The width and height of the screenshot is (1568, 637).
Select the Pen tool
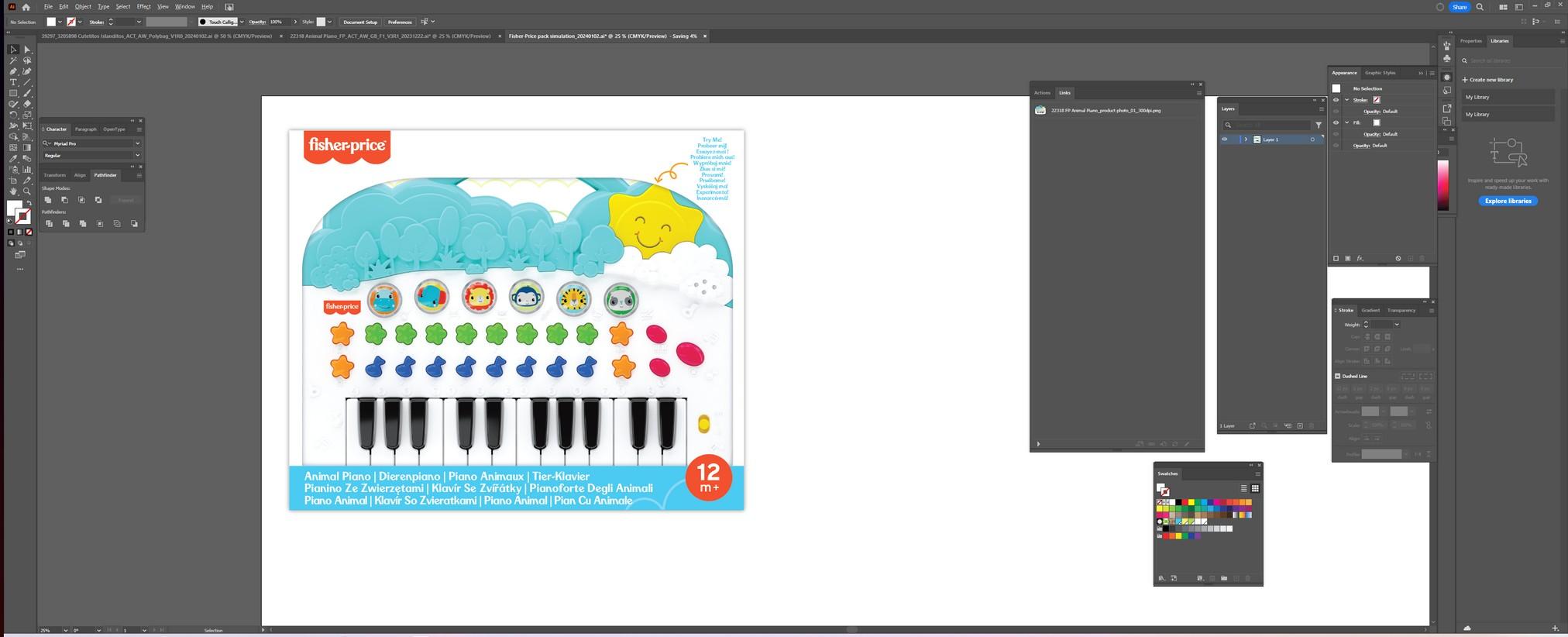(13, 71)
